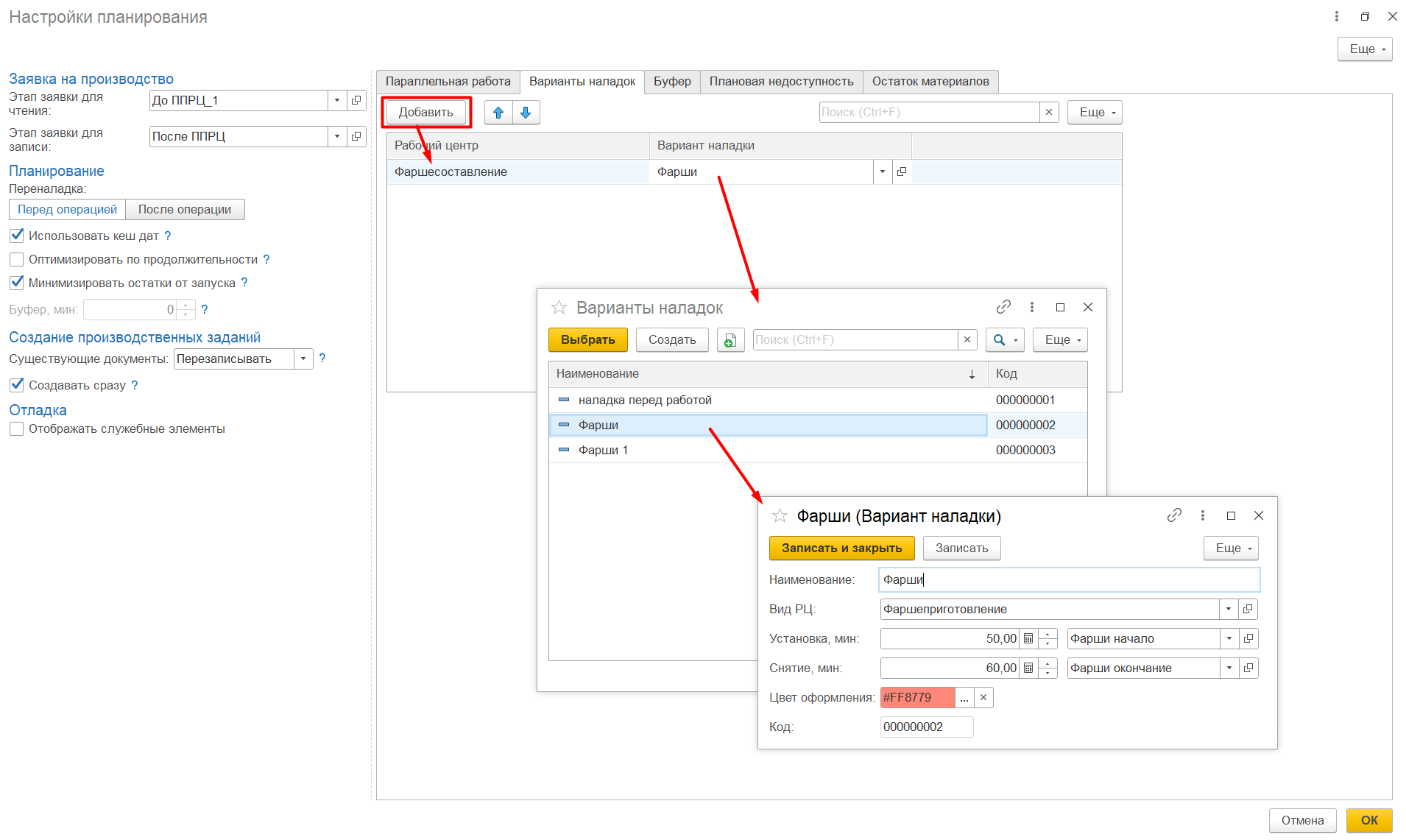Image resolution: width=1406 pixels, height=840 pixels.
Task: Enable Оптимизировать по продолжительности checkbox
Action: coord(17,259)
